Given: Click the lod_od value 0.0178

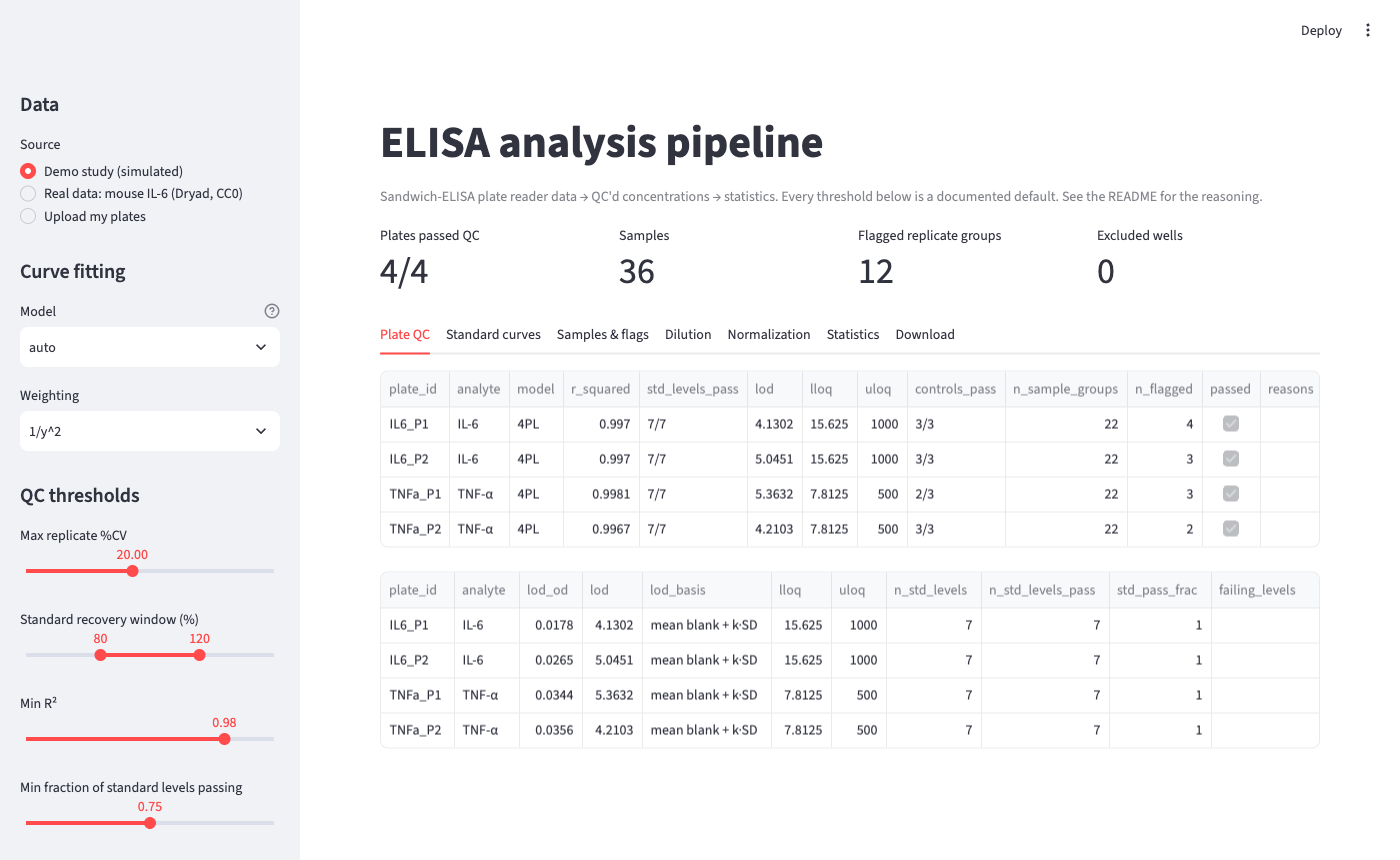Looking at the screenshot, I should 550,625.
